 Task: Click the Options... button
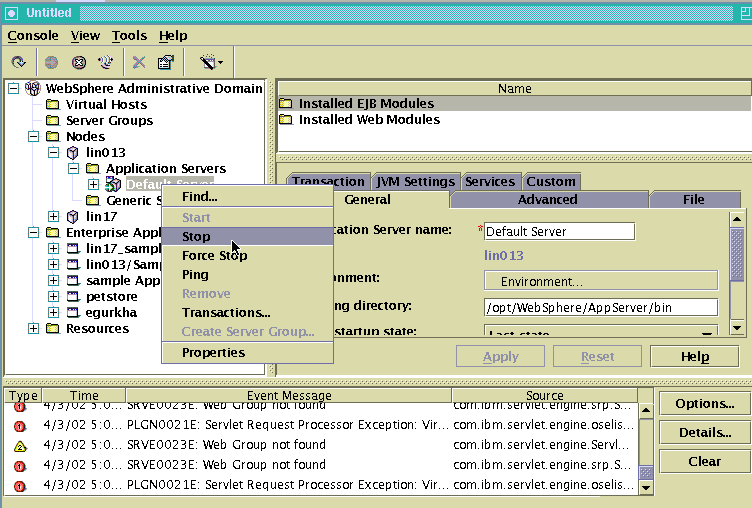point(705,404)
